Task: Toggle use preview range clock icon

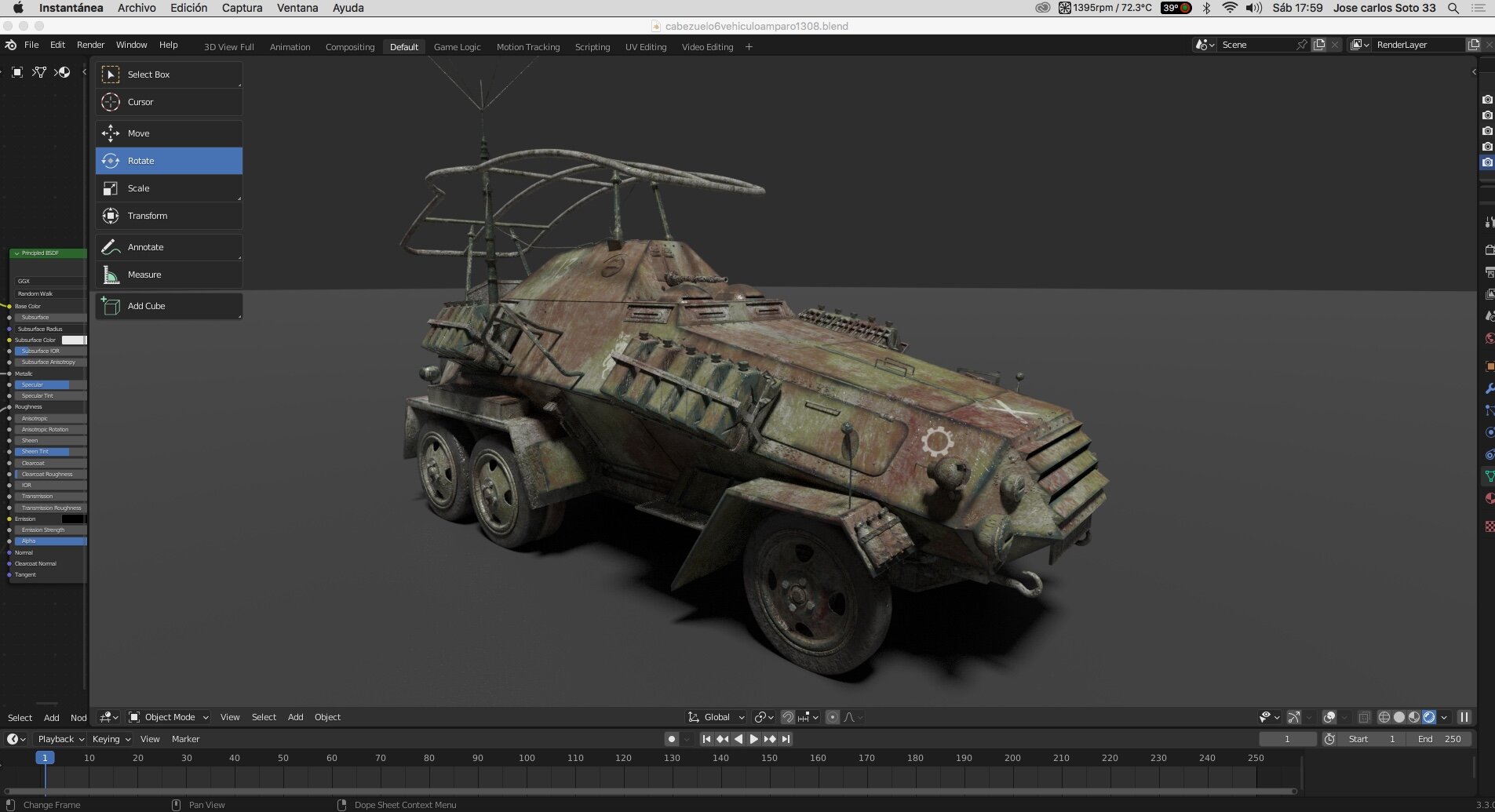Action: [1329, 739]
